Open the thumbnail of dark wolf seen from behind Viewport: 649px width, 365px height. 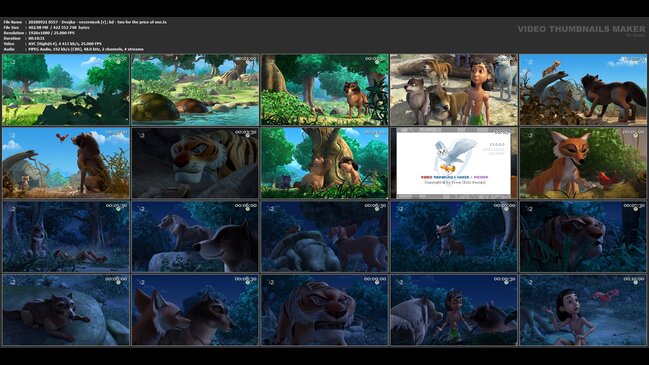(583, 89)
